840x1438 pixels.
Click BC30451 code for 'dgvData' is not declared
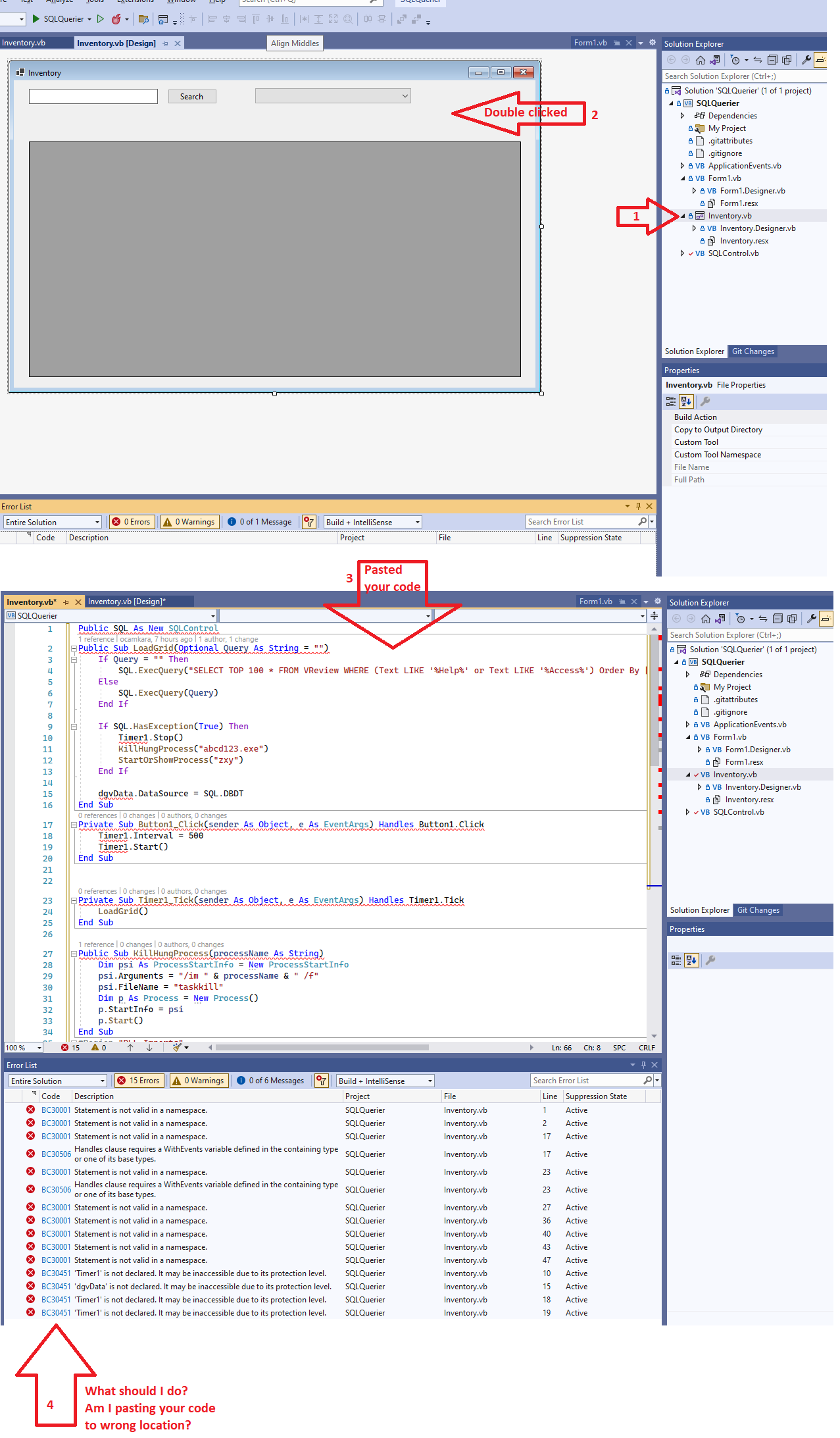(x=56, y=1287)
